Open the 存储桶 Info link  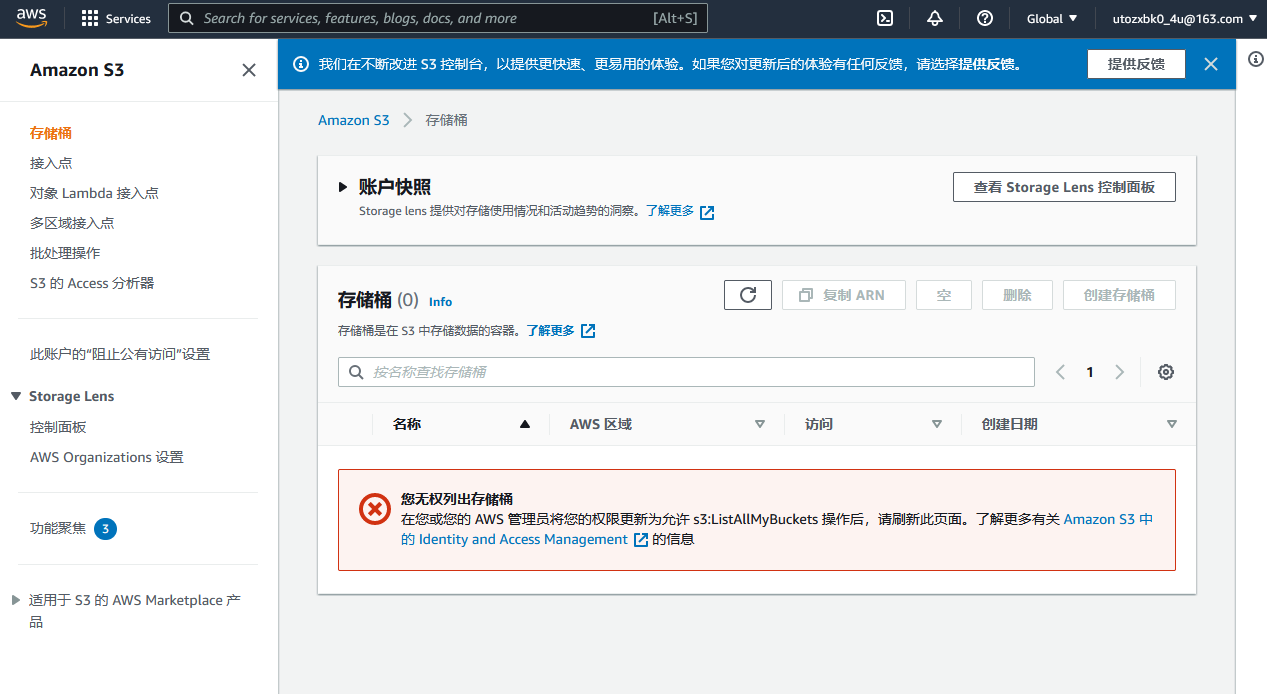tap(440, 301)
